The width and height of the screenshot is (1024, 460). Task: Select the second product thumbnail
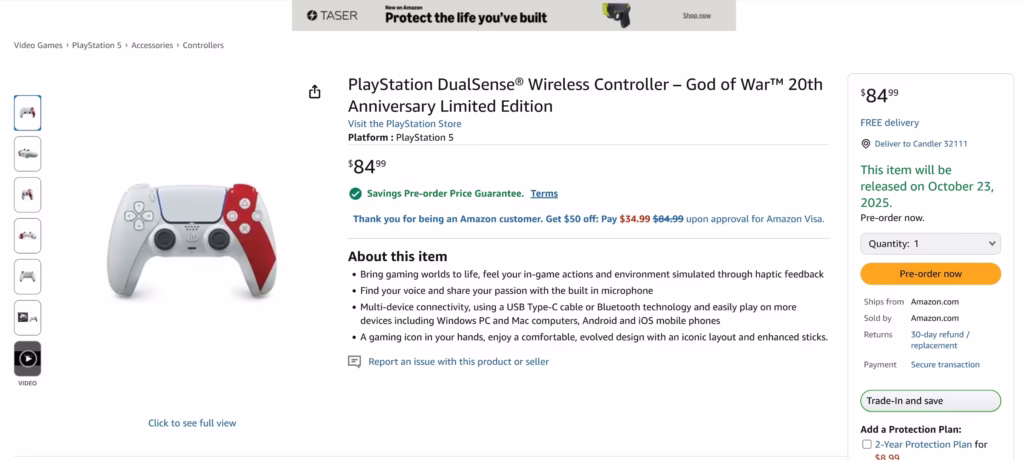click(x=28, y=153)
